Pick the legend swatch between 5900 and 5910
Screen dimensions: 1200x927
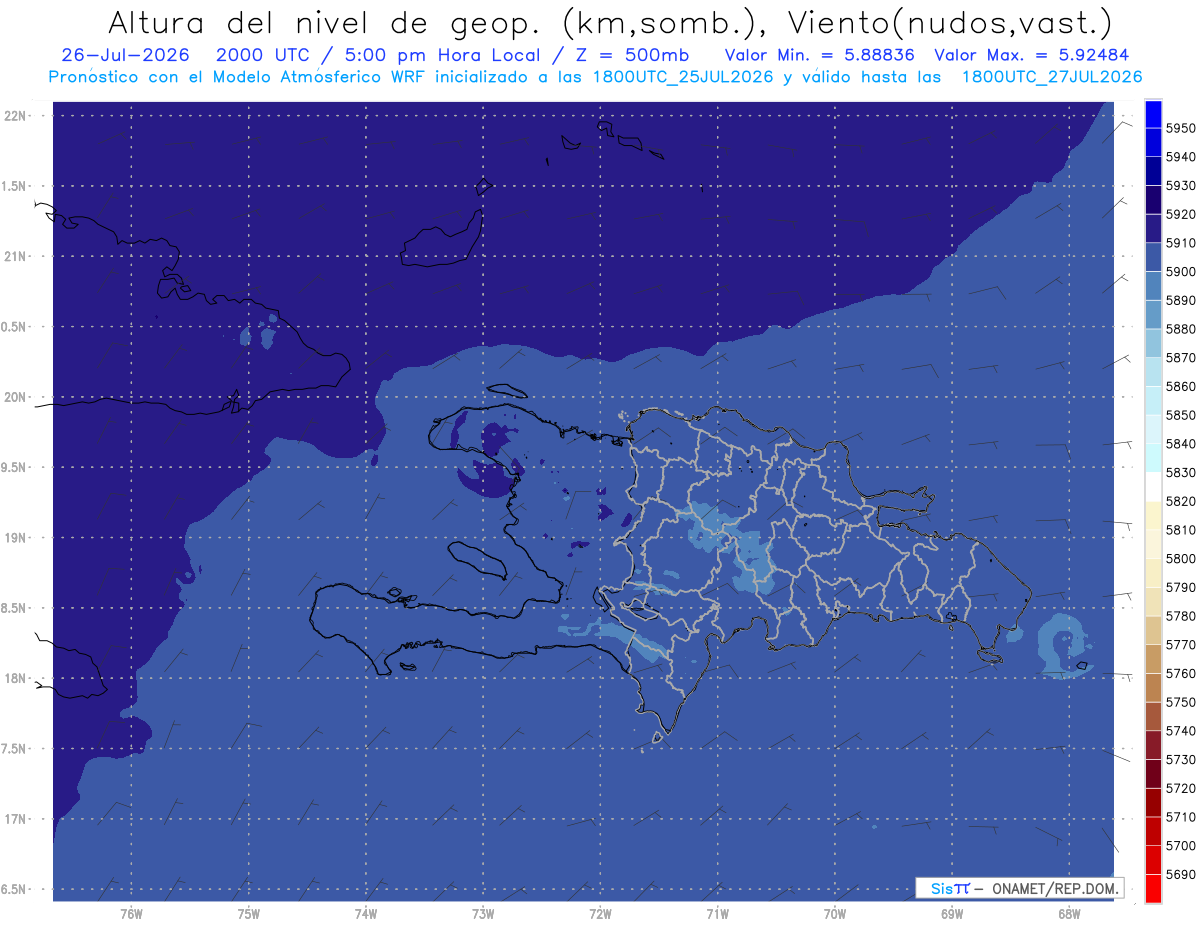(x=1153, y=257)
